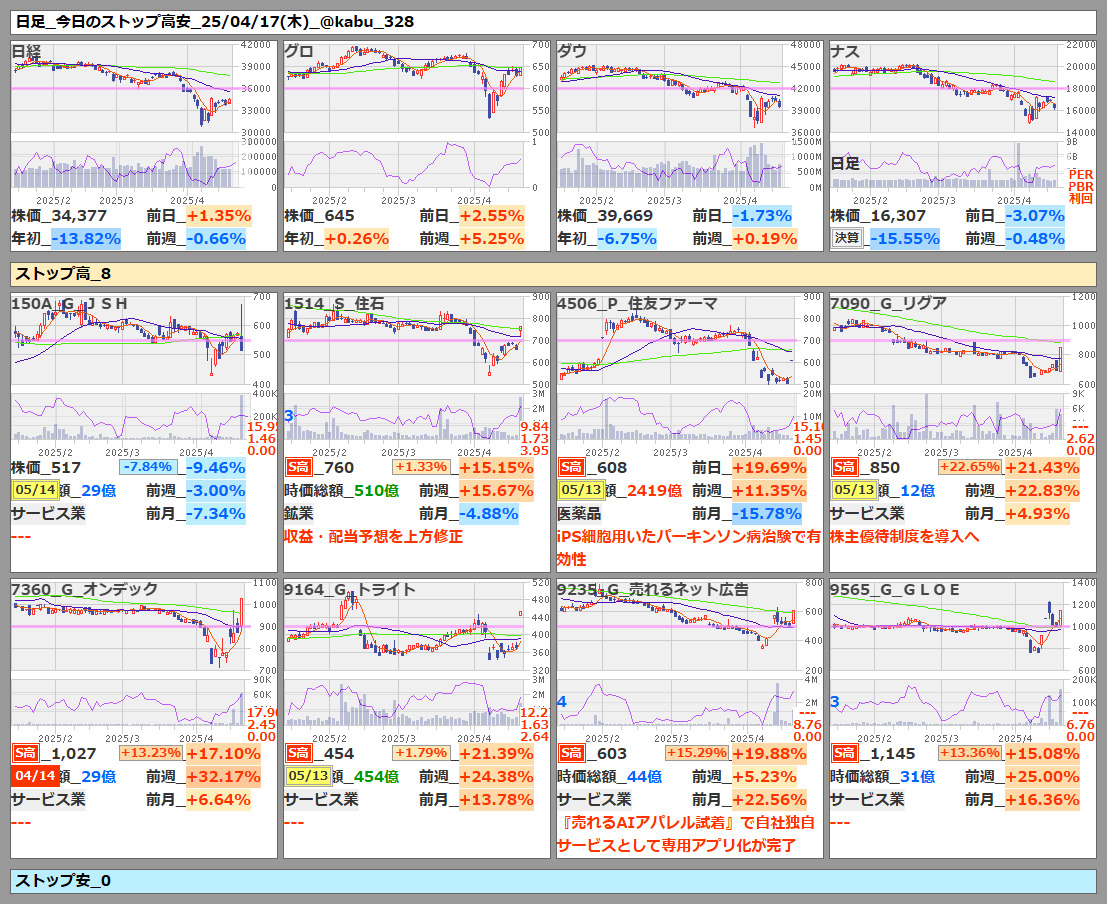
Task: Click the 売れるネット広告 news 売れるAIアパレル試着
Action: 686,834
